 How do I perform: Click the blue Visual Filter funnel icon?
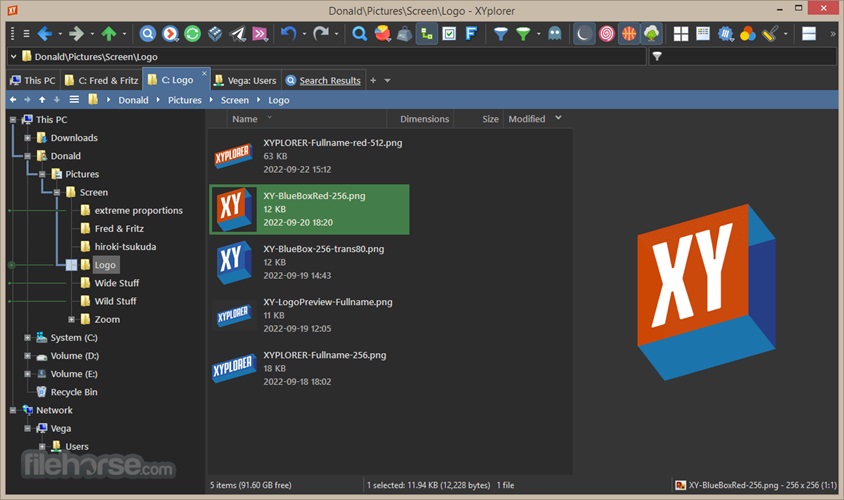coord(501,34)
